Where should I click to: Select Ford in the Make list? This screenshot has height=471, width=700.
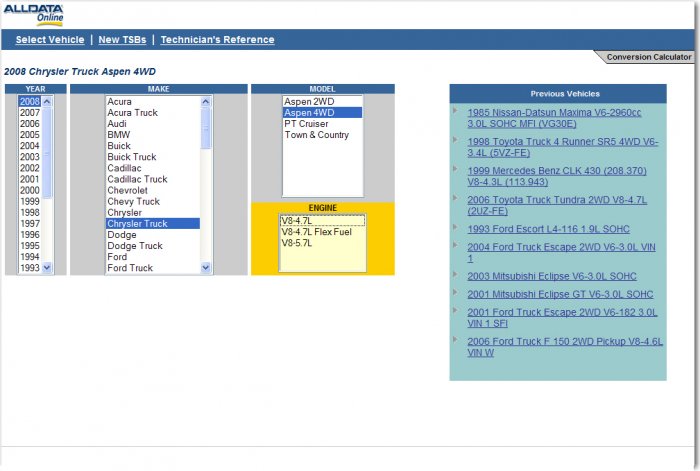(x=153, y=257)
